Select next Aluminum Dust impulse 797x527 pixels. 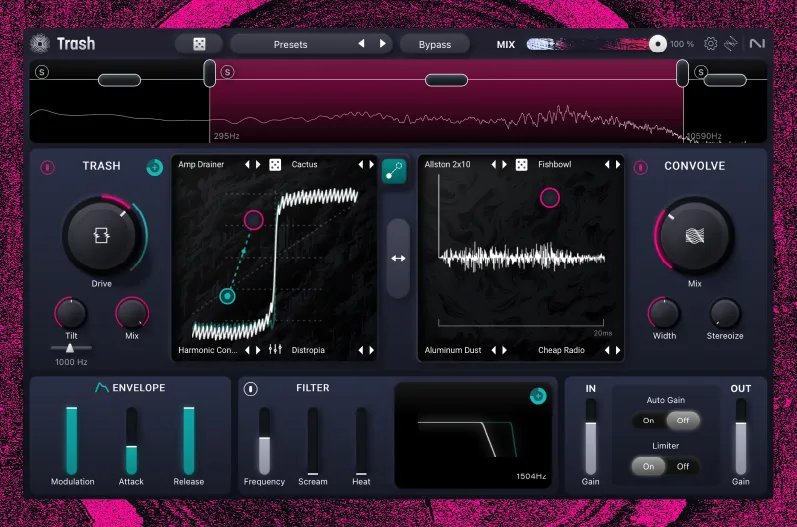(505, 350)
